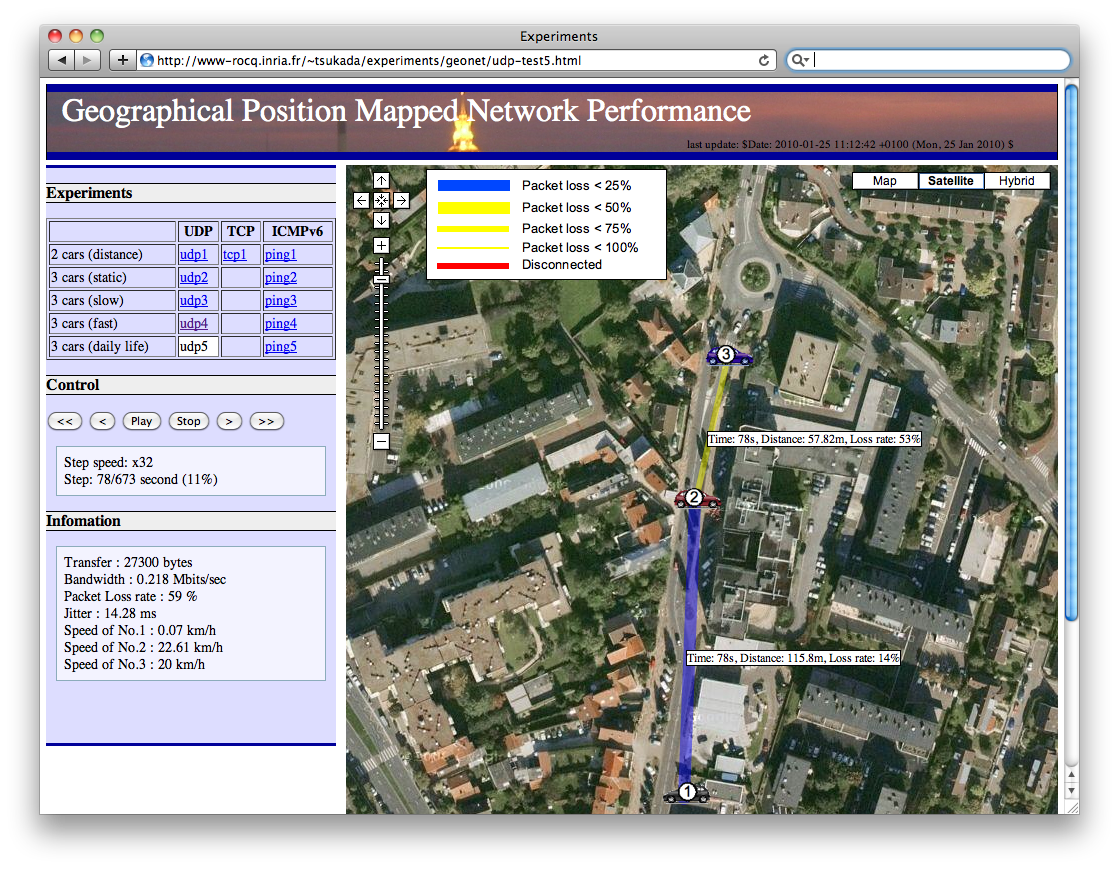Click car marker number 2
This screenshot has height=869, width=1119.
pyautogui.click(x=696, y=498)
